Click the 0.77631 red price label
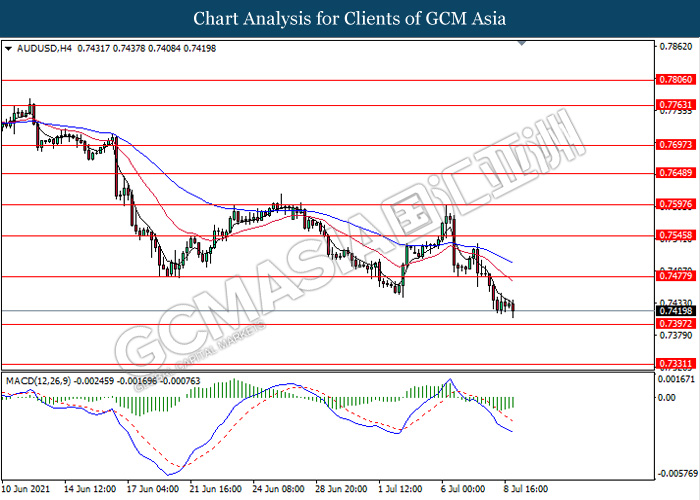This screenshot has height=500, width=700. 676,105
